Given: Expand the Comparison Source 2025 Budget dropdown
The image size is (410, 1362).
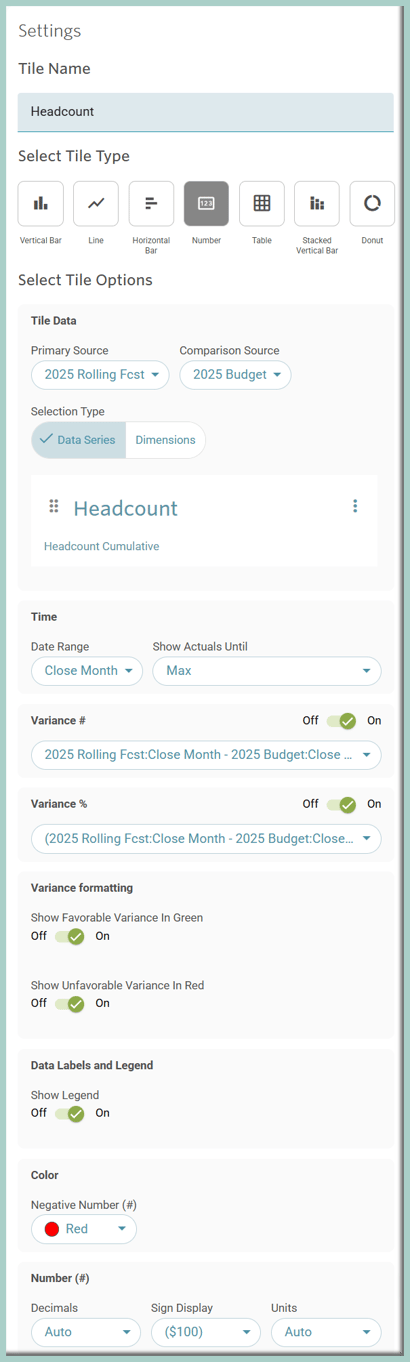Looking at the screenshot, I should click(236, 375).
